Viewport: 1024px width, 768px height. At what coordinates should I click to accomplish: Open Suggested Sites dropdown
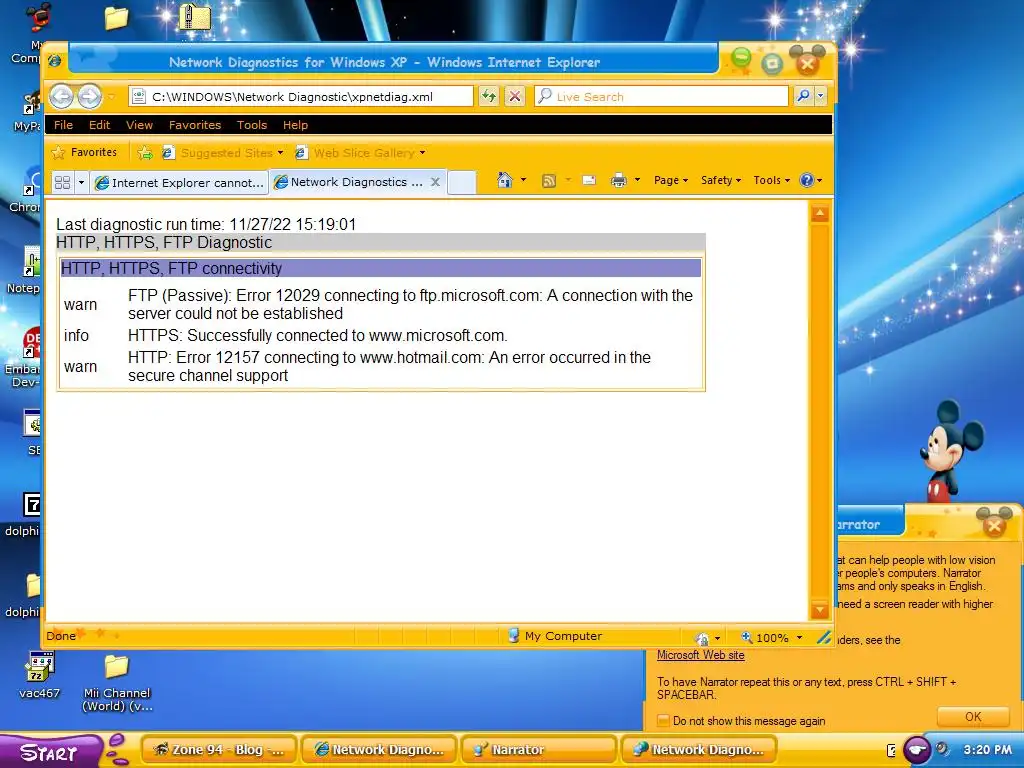223,153
